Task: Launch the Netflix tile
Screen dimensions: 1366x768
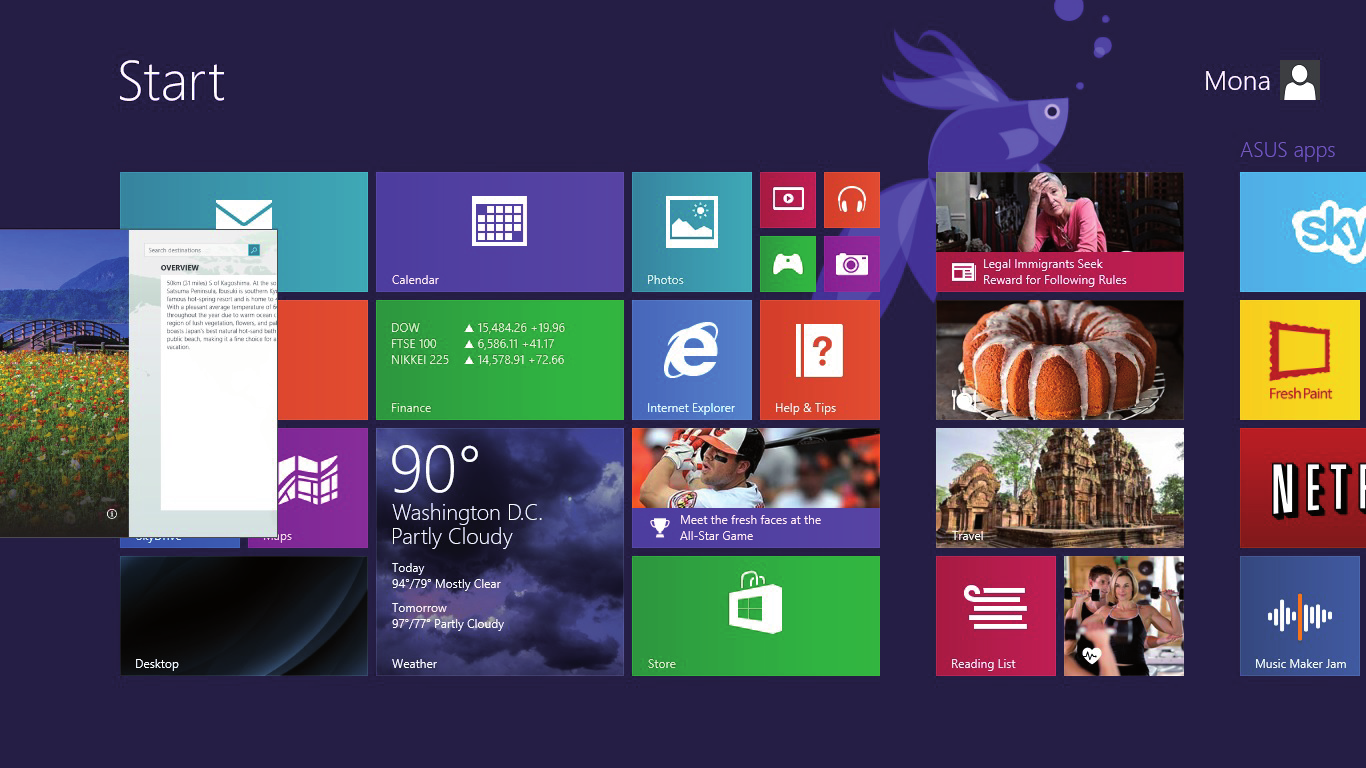Action: [1303, 488]
